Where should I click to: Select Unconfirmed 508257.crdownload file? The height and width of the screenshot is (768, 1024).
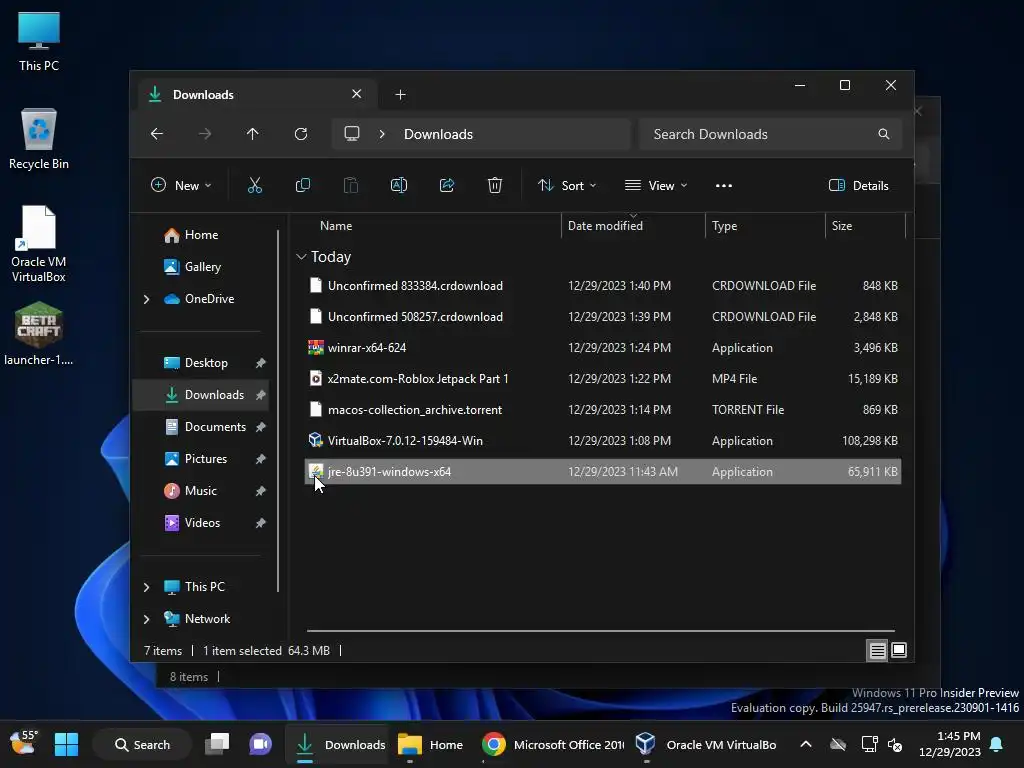point(603,317)
